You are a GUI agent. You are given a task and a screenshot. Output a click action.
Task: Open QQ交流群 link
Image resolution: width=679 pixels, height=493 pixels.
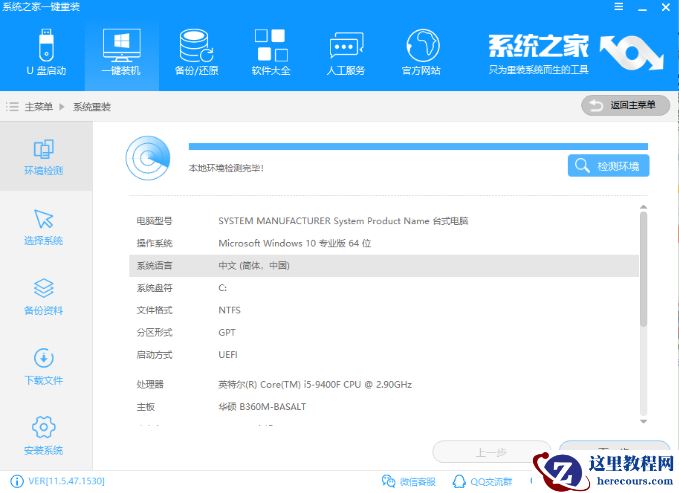pyautogui.click(x=482, y=481)
